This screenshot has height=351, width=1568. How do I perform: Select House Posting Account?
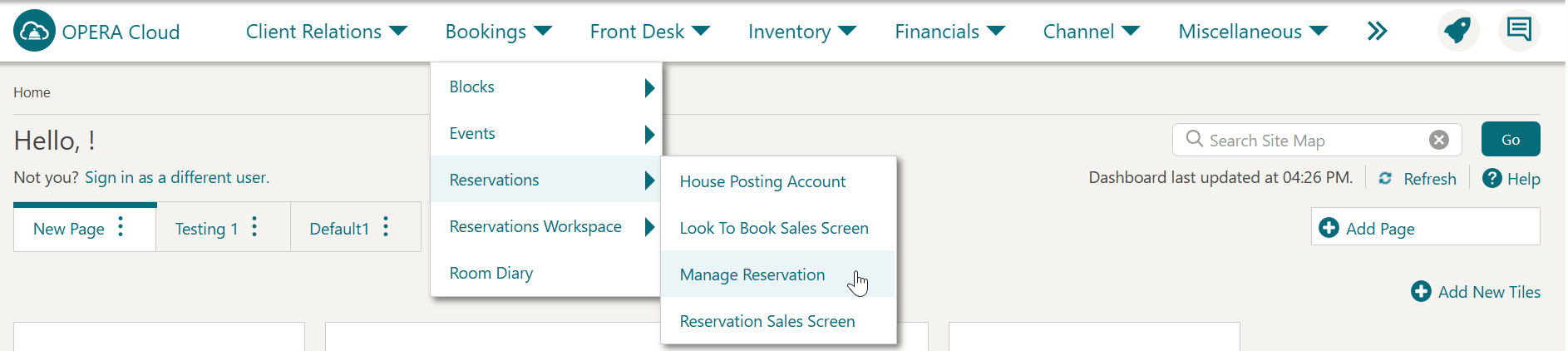click(778, 181)
